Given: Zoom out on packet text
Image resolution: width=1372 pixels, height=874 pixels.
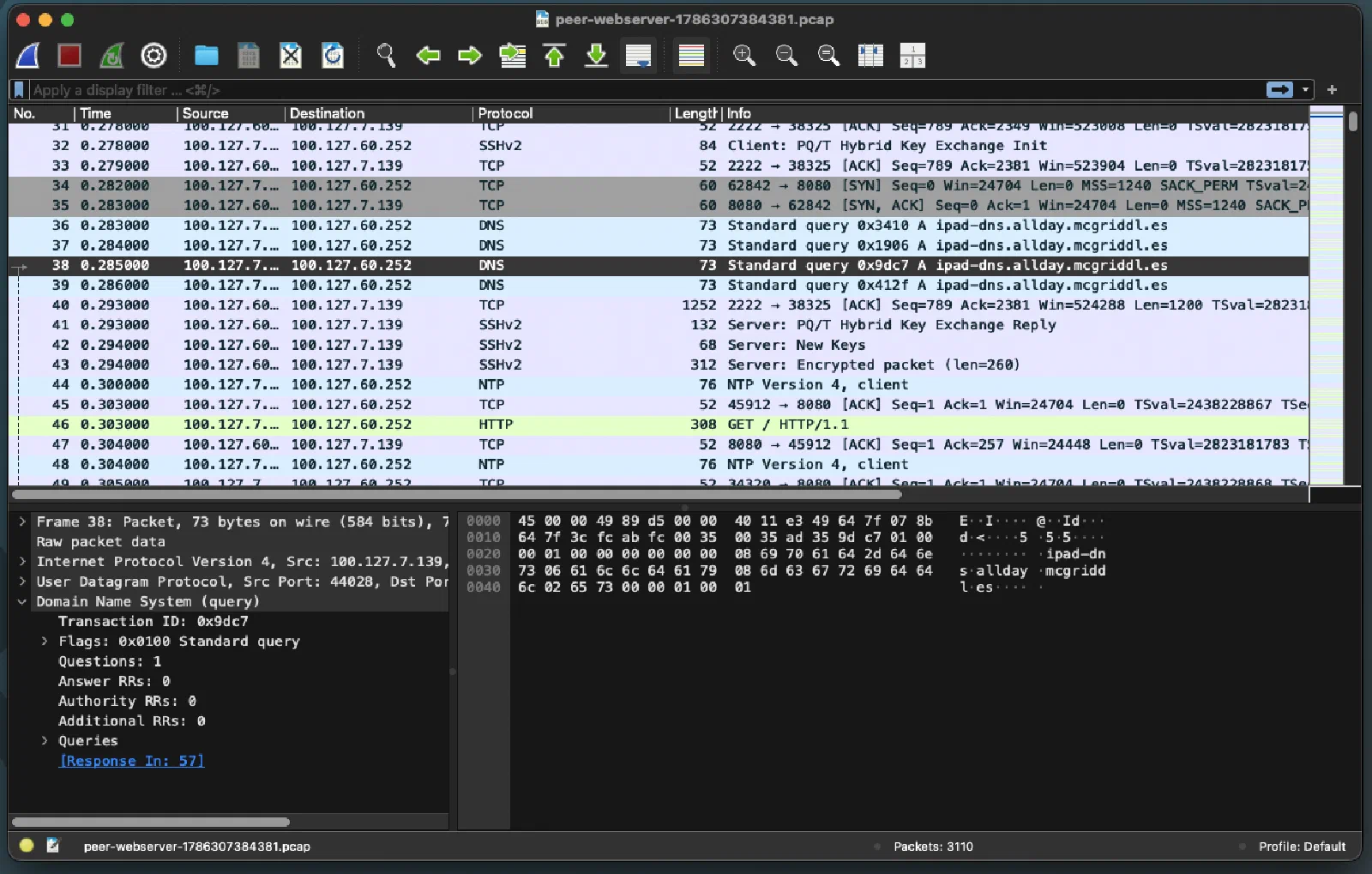Looking at the screenshot, I should click(786, 56).
